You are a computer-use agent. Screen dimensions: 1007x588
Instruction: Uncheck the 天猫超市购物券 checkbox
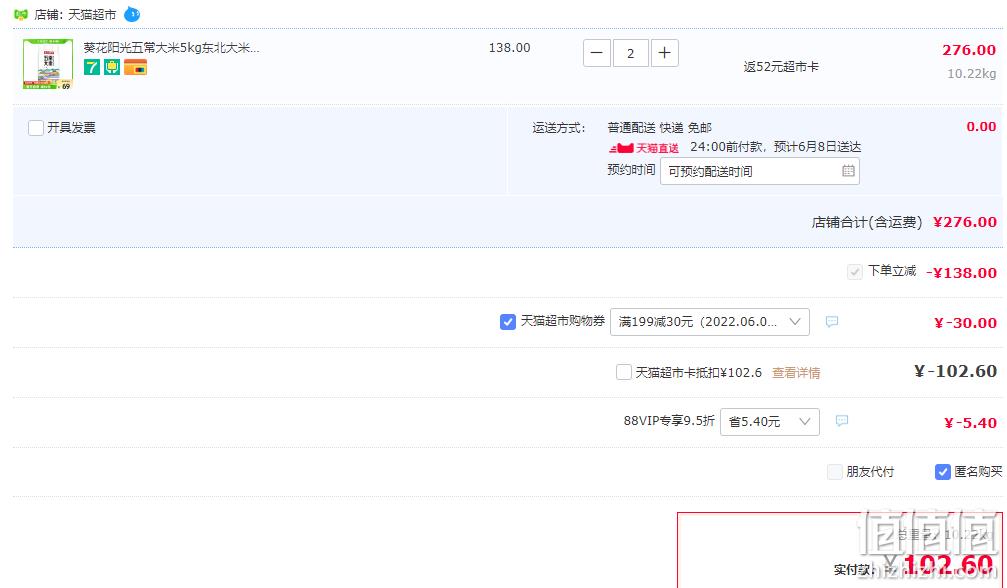click(507, 322)
